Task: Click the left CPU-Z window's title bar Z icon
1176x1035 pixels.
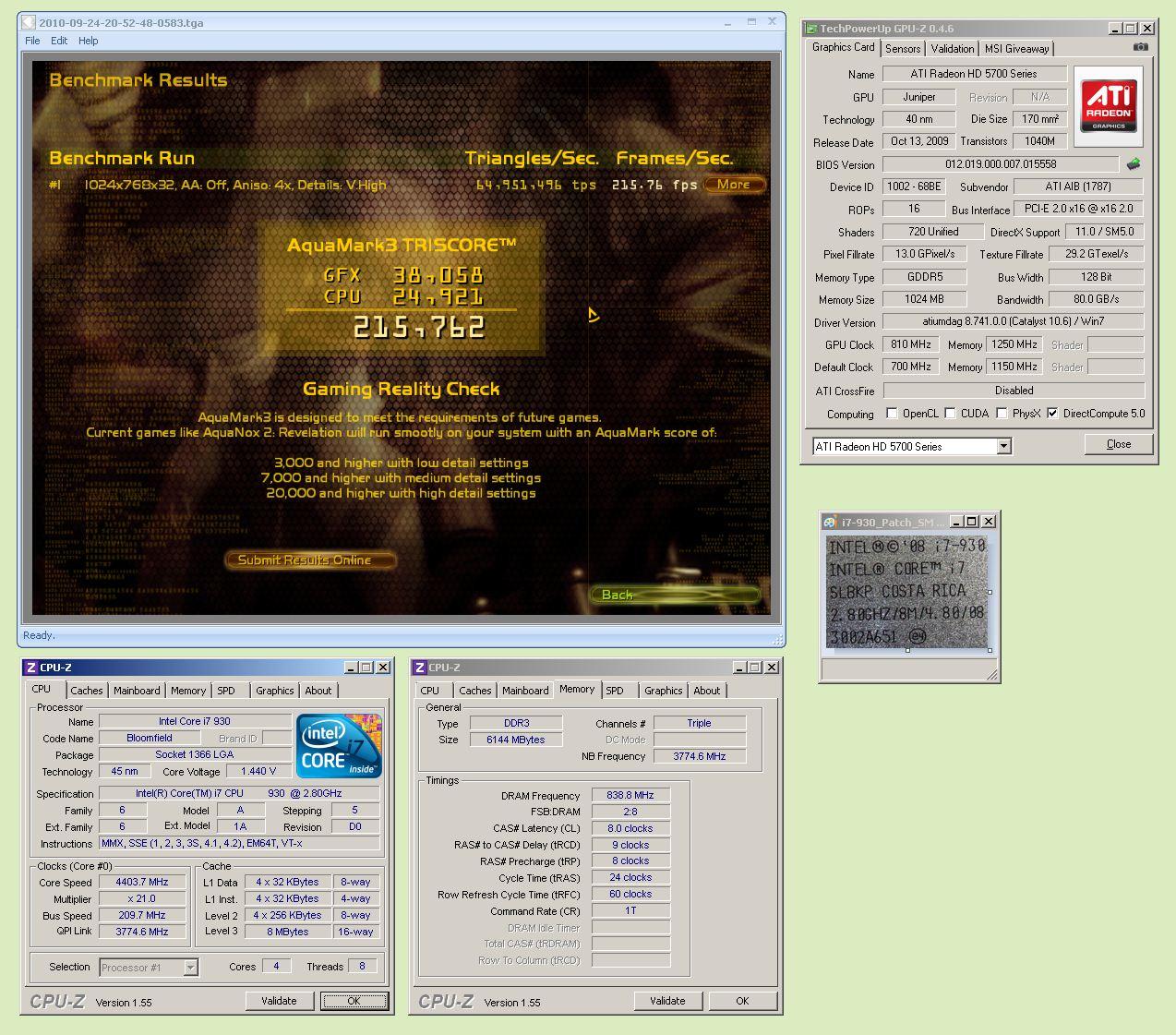Action: [x=31, y=668]
